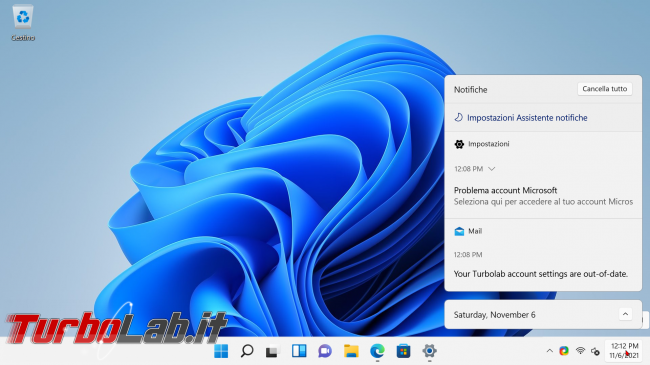This screenshot has height=365, width=650.
Task: Click the Notifiche header title
Action: (471, 90)
